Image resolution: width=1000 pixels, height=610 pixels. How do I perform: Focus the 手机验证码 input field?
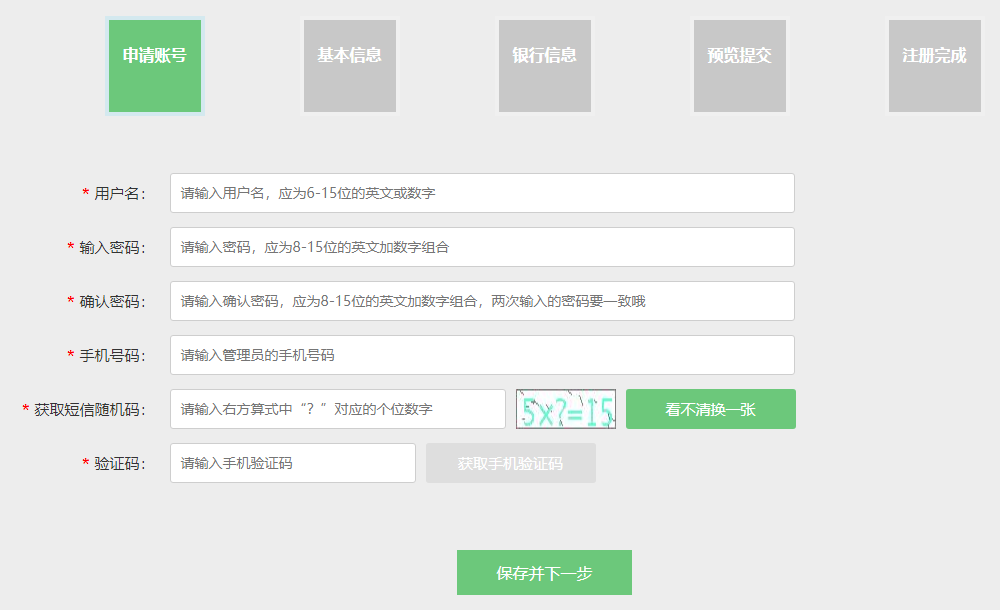point(293,463)
